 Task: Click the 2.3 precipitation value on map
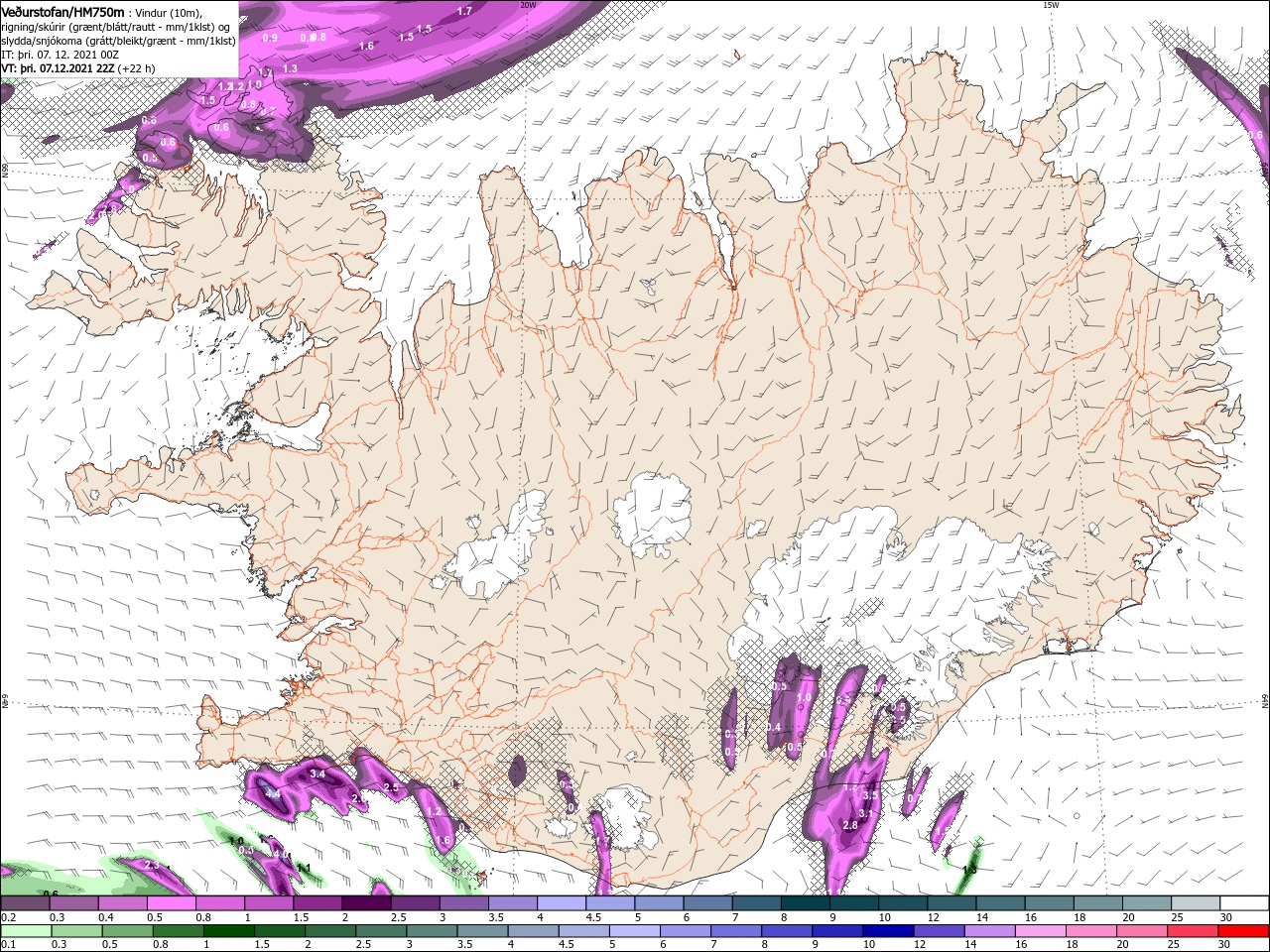coord(152,865)
